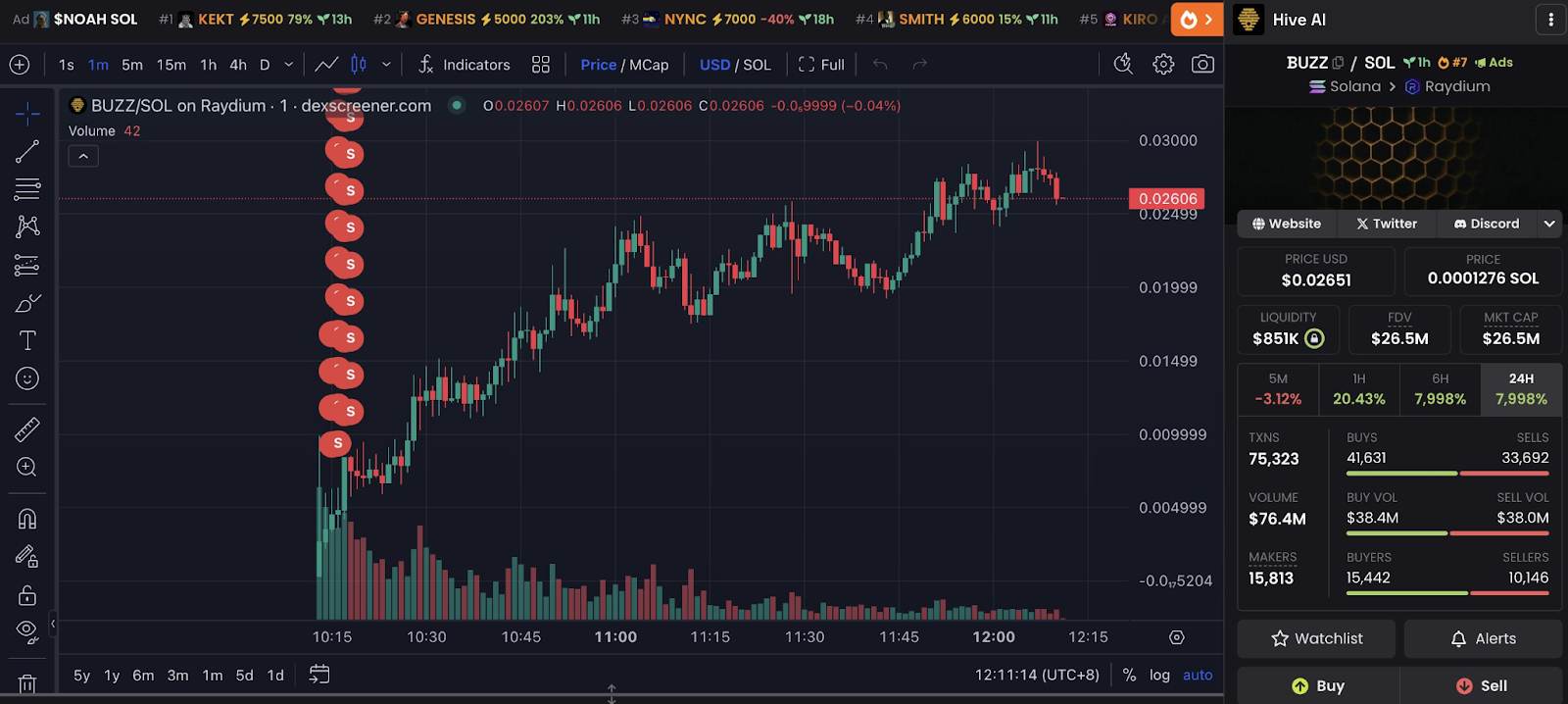
Task: Select the 4h interval
Action: pos(238,65)
